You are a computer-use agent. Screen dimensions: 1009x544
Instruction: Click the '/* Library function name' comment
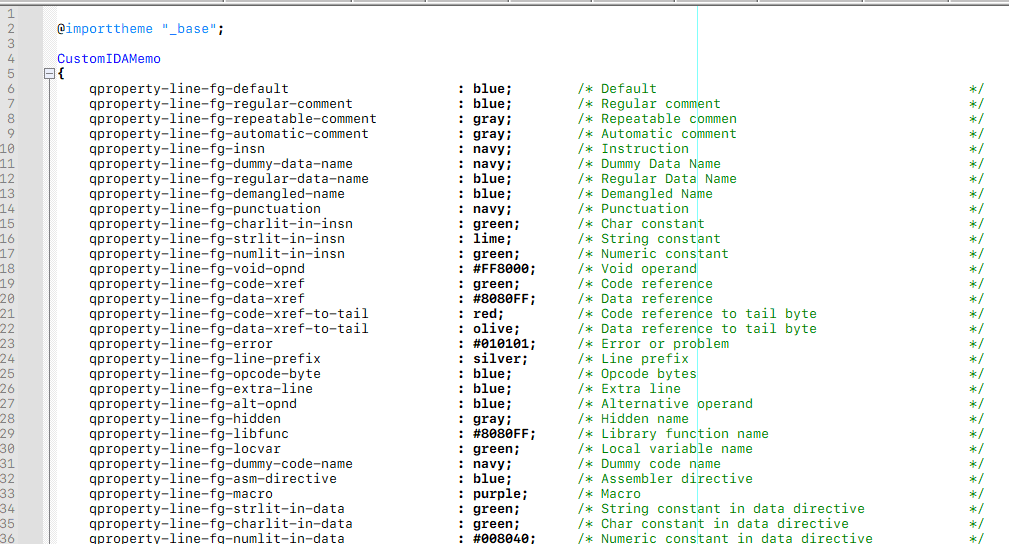tap(673, 434)
